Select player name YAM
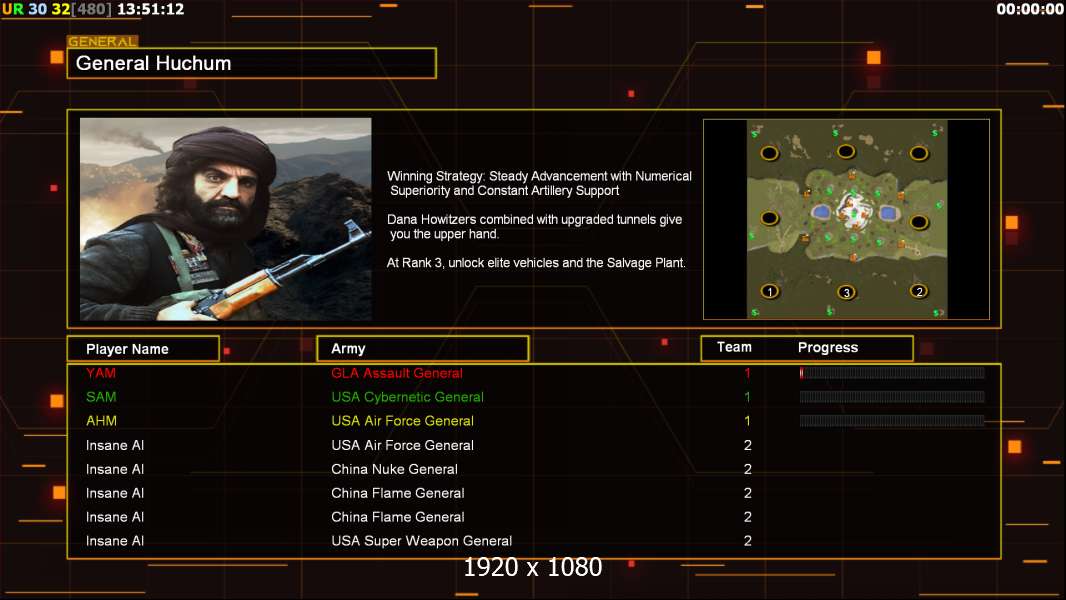The height and width of the screenshot is (600, 1066). pyautogui.click(x=101, y=373)
